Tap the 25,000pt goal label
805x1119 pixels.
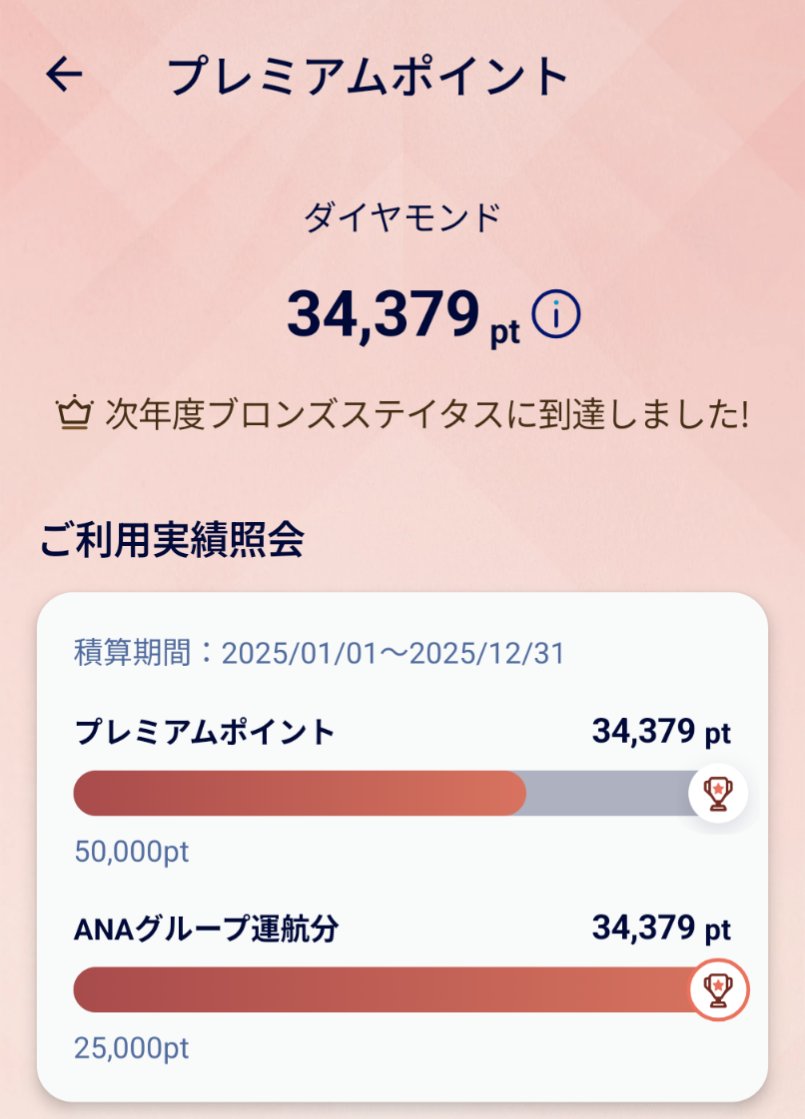(x=131, y=1048)
